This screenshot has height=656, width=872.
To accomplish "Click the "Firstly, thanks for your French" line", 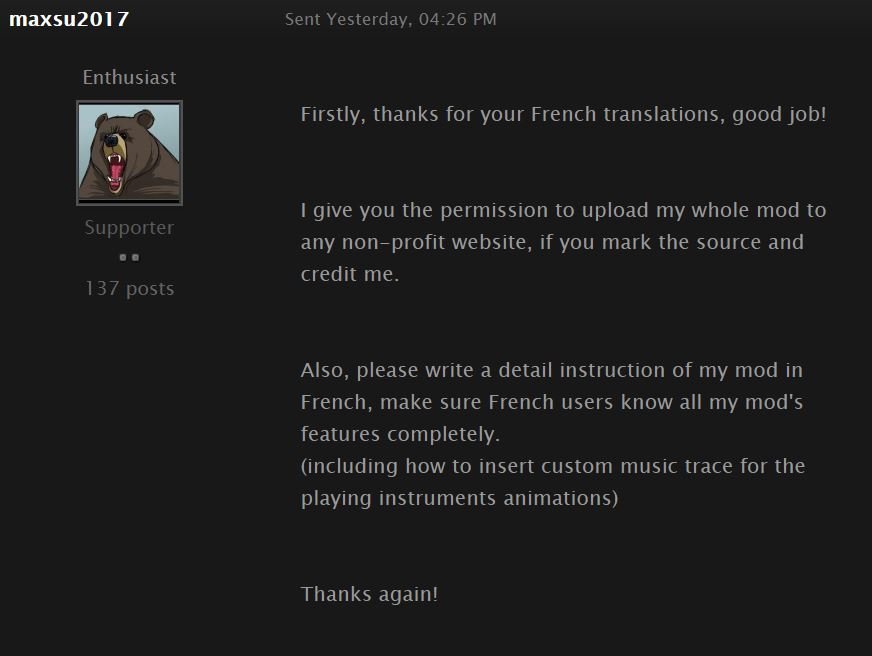I will [563, 115].
